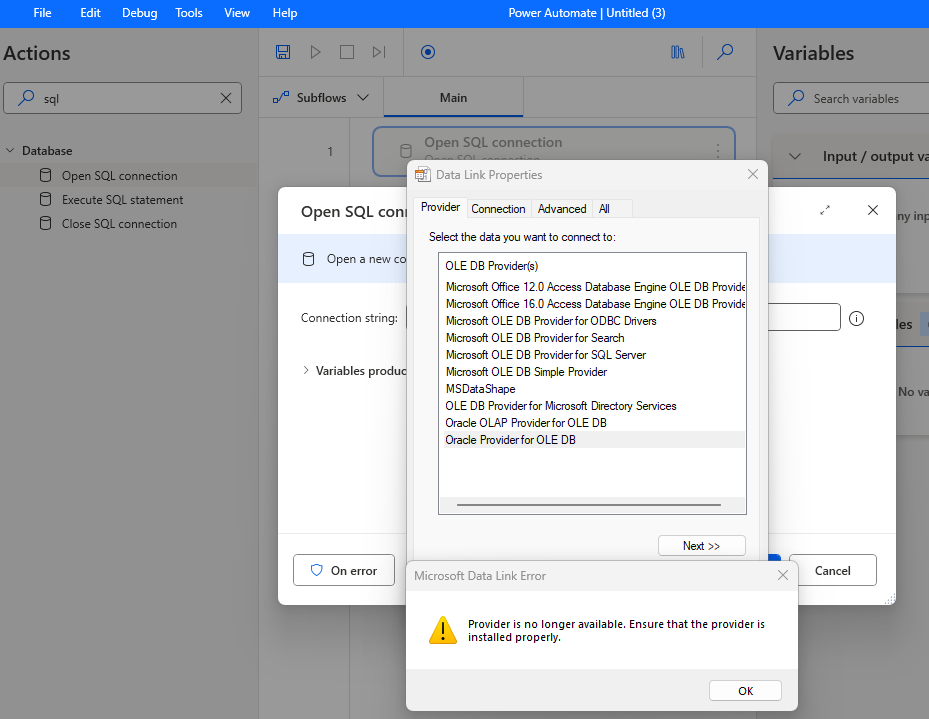Click the Actions search field
929x719 pixels.
click(122, 98)
